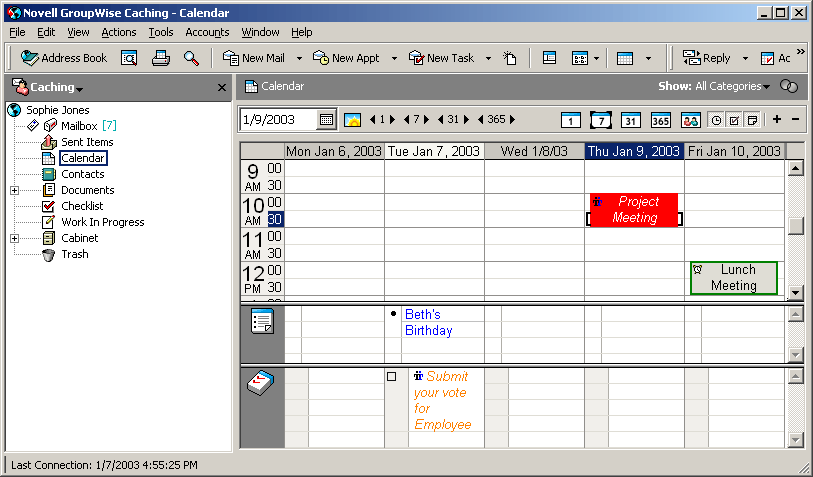Switch to Week view (7) icon
This screenshot has height=477, width=813.
point(601,120)
